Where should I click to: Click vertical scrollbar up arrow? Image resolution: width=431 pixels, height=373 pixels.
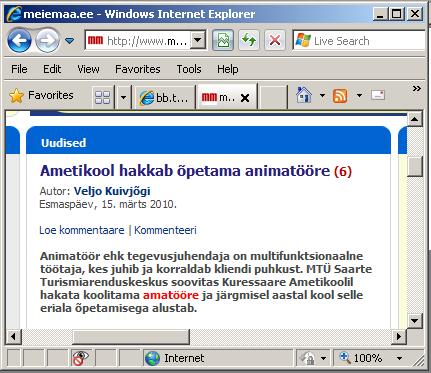pos(415,119)
